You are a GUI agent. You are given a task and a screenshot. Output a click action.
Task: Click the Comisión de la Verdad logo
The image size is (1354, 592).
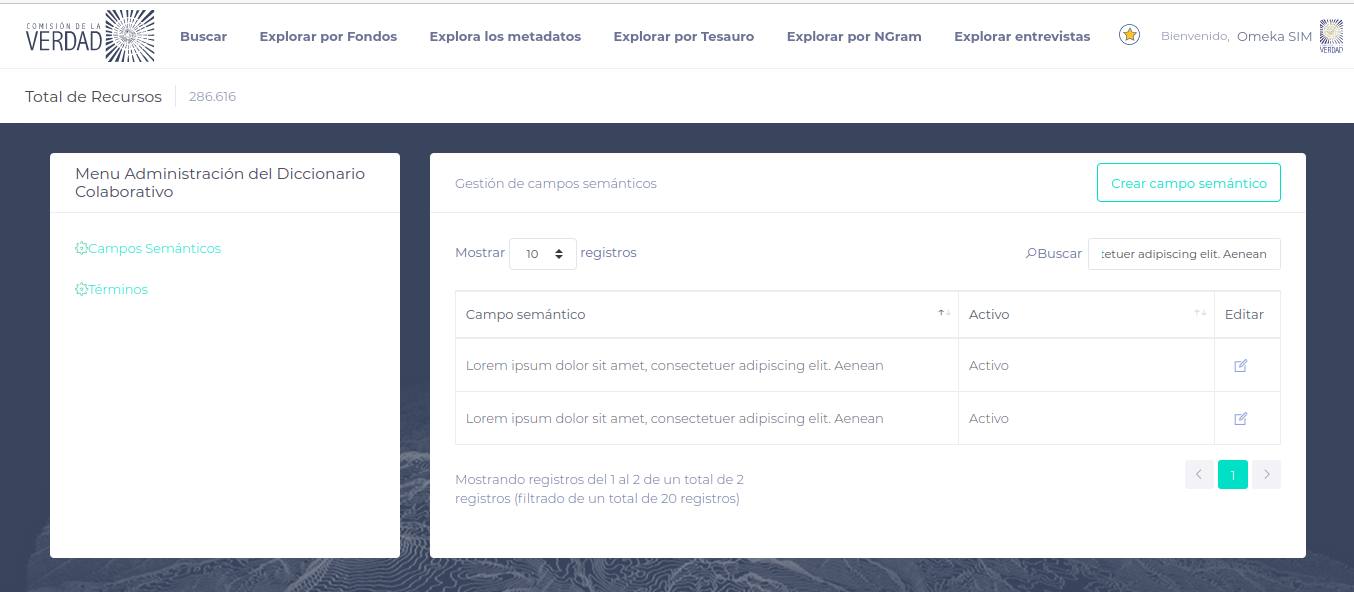coord(90,36)
